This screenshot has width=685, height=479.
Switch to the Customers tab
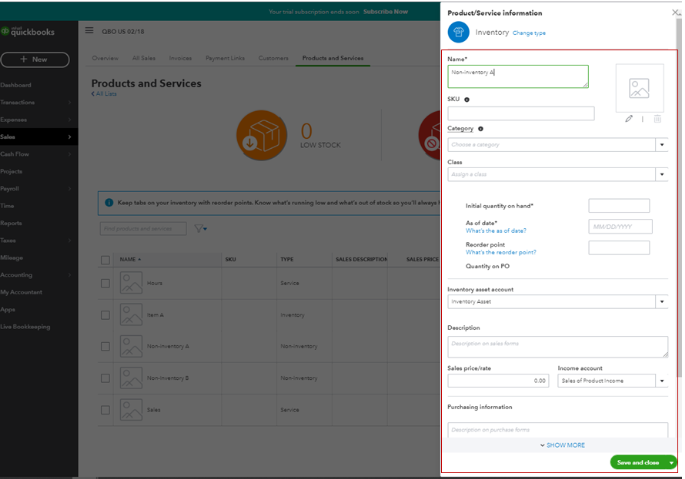(x=273, y=58)
